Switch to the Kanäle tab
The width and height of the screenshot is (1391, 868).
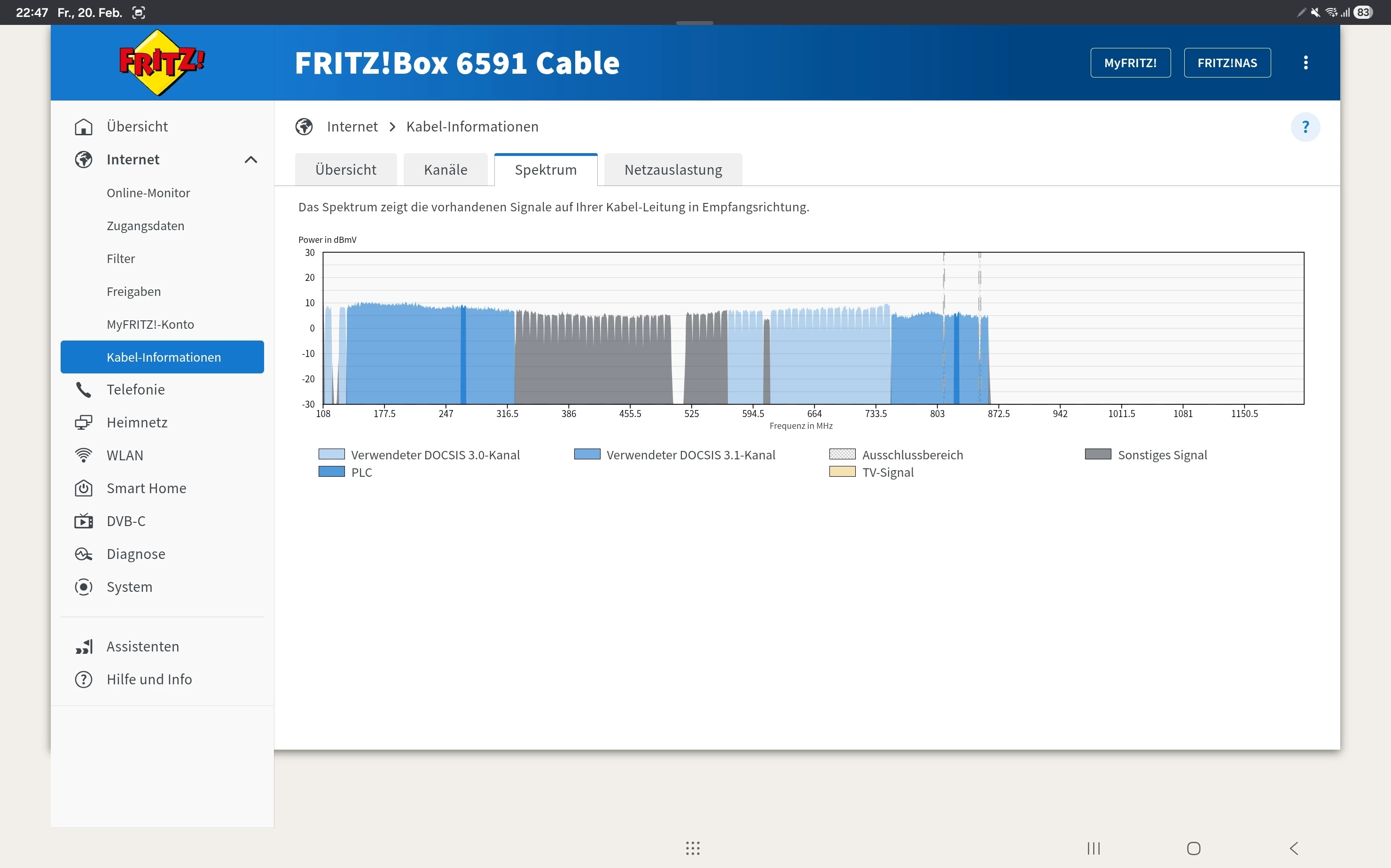[x=445, y=170]
